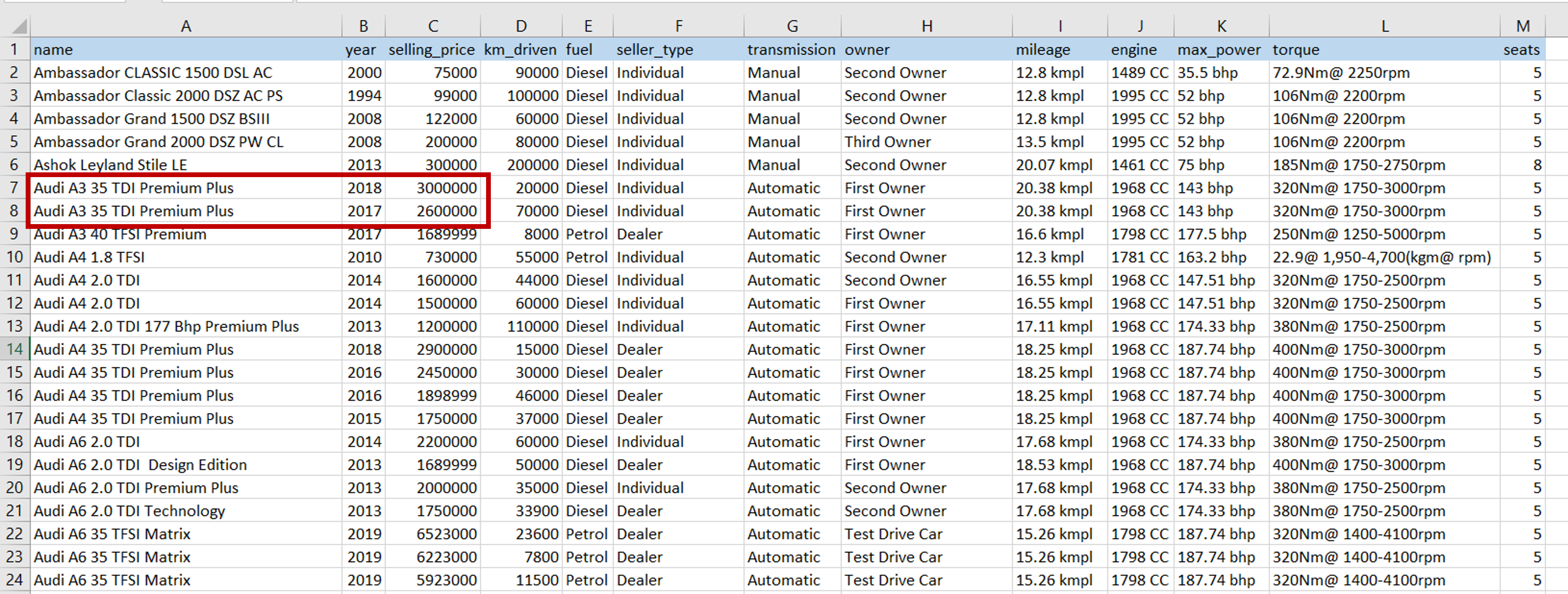Select cell 'Audi A6 2.0 TDI Design Edition'
Image resolution: width=1568 pixels, height=594 pixels.
186,465
